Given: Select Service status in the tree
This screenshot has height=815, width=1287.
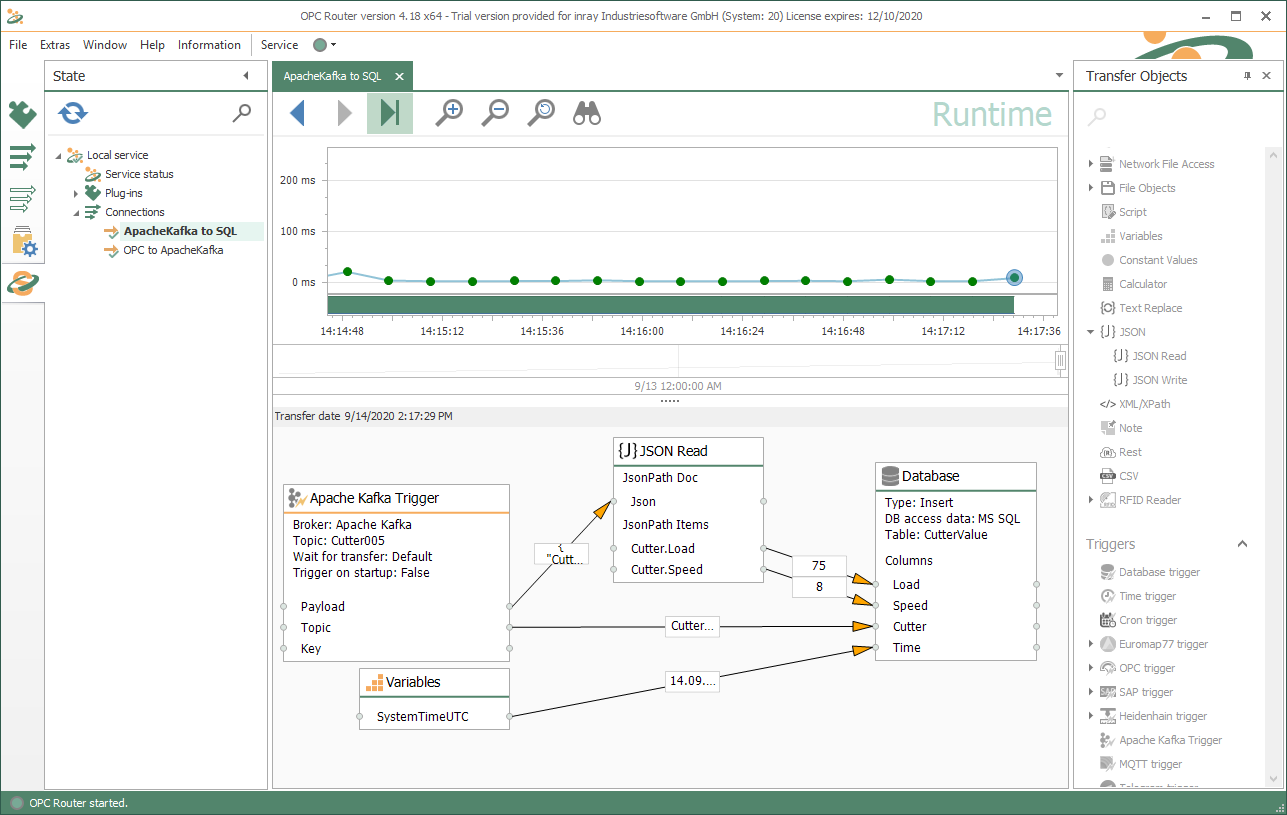Looking at the screenshot, I should 138,174.
